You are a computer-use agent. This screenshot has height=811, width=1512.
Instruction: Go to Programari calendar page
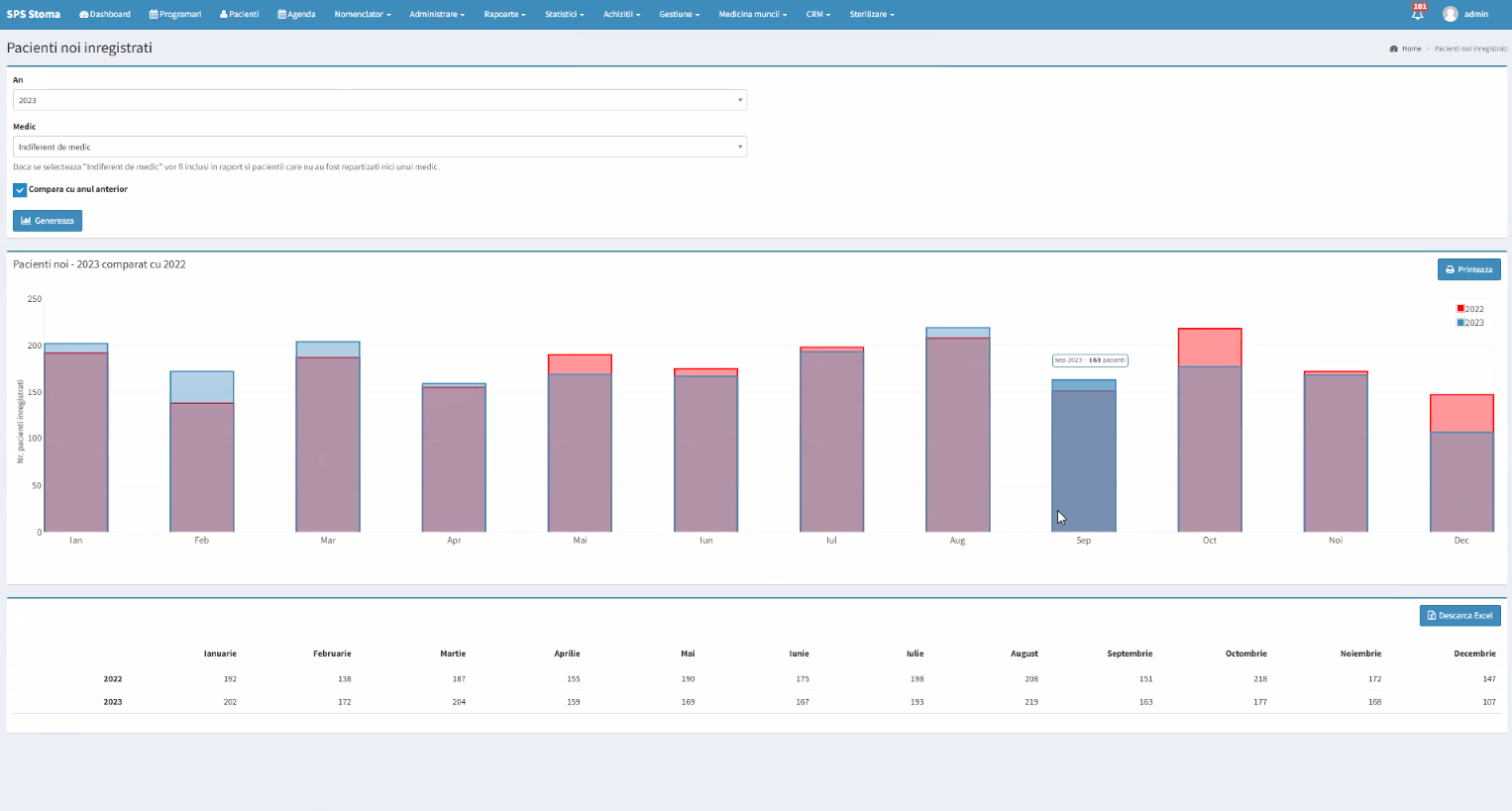coord(175,14)
